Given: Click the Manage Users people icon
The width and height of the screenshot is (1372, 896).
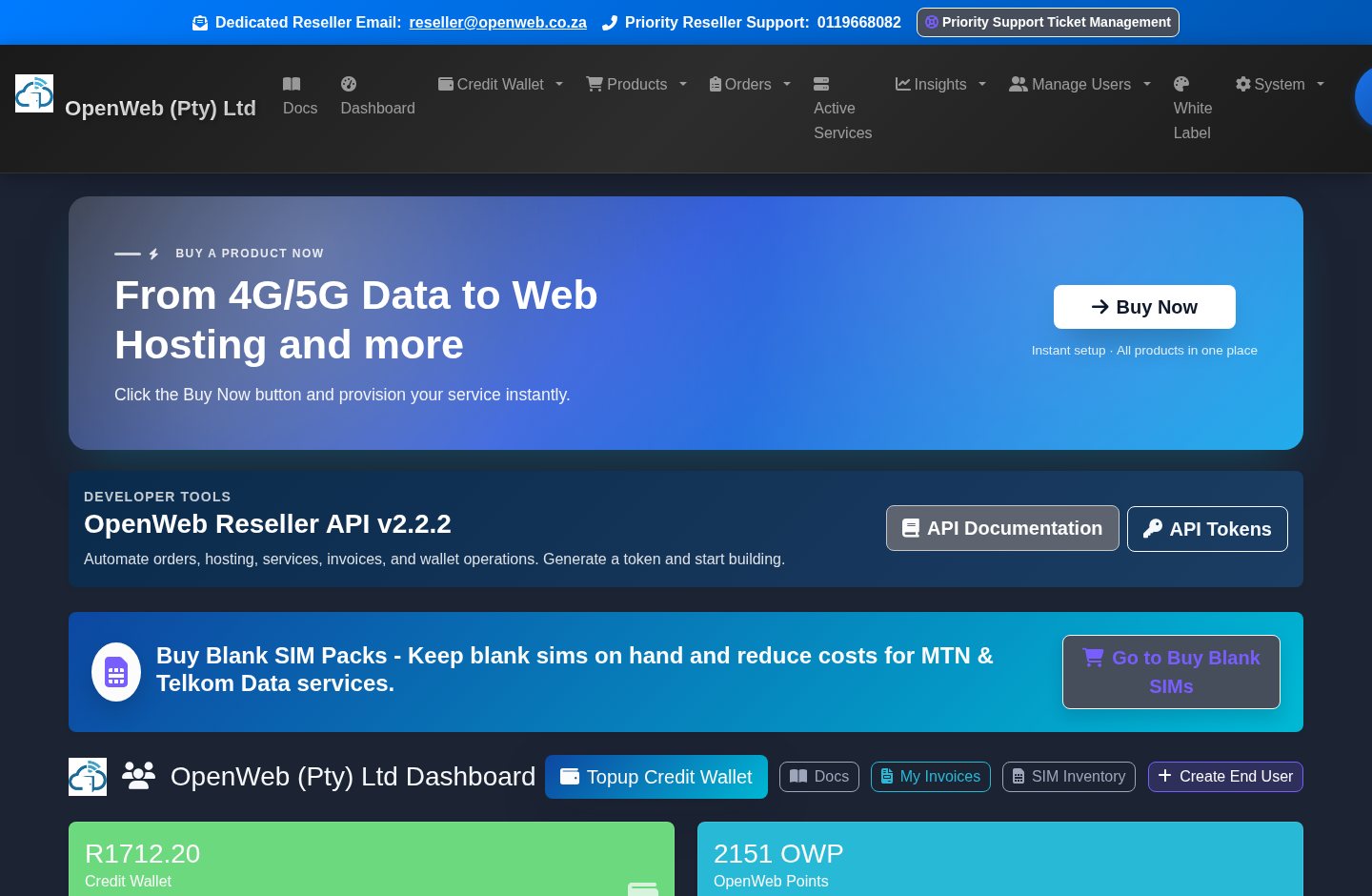Looking at the screenshot, I should (1019, 84).
